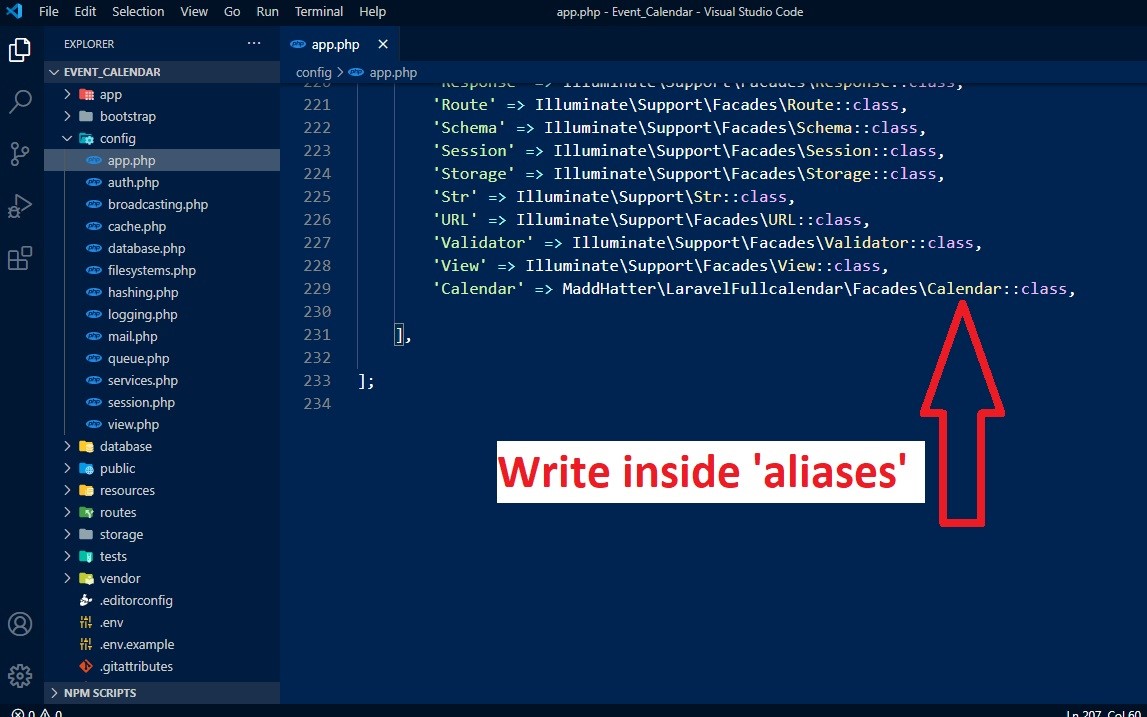
Task: Open the Search view icon
Action: pos(20,101)
